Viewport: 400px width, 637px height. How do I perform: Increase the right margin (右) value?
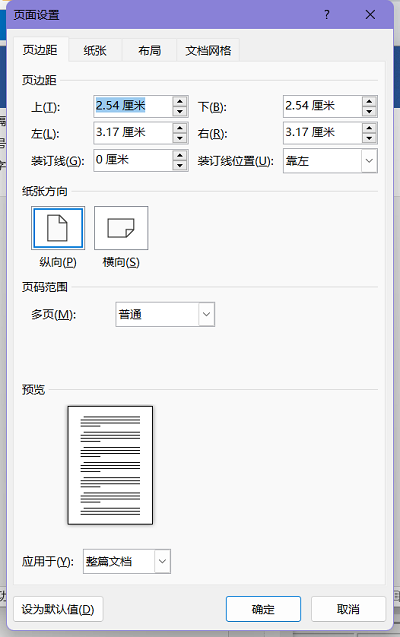click(369, 128)
